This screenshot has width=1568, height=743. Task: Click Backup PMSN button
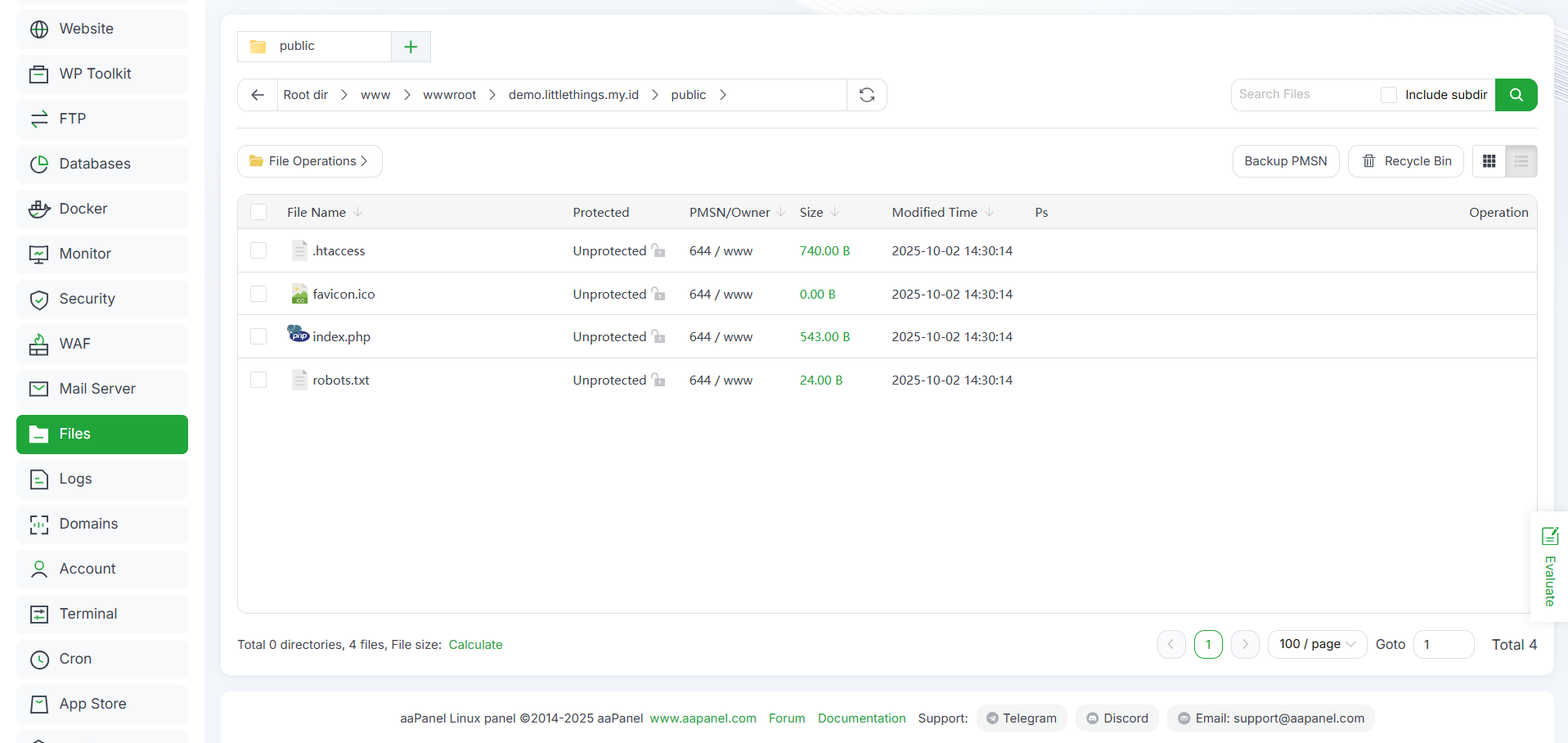coord(1286,161)
